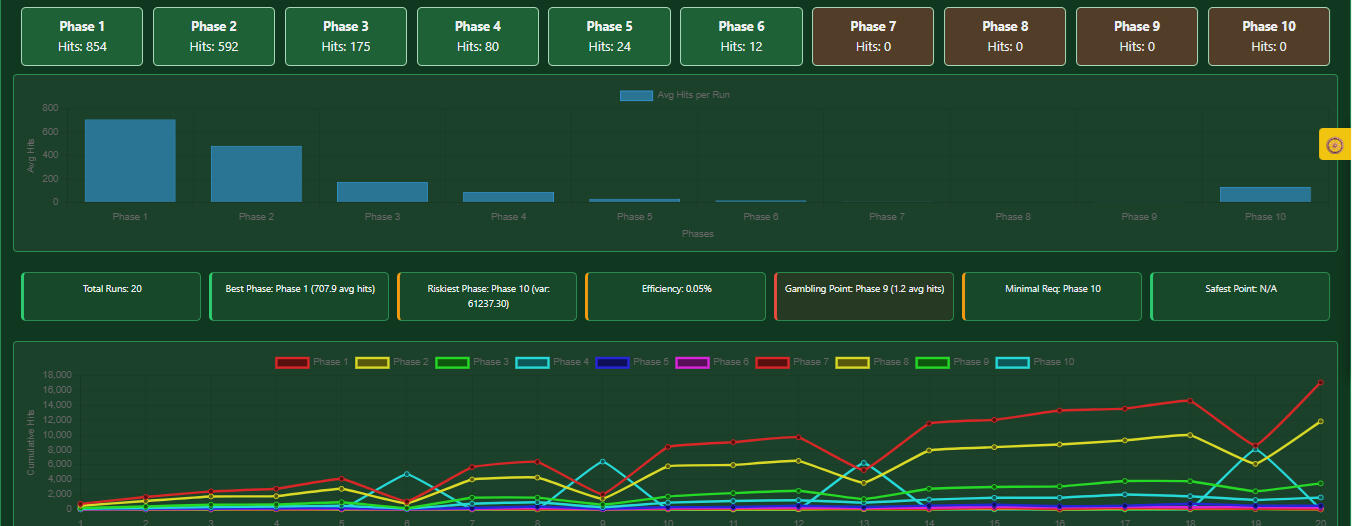Click the Phase 1 bar in bar chart
The height and width of the screenshot is (526, 1352).
pyautogui.click(x=130, y=161)
